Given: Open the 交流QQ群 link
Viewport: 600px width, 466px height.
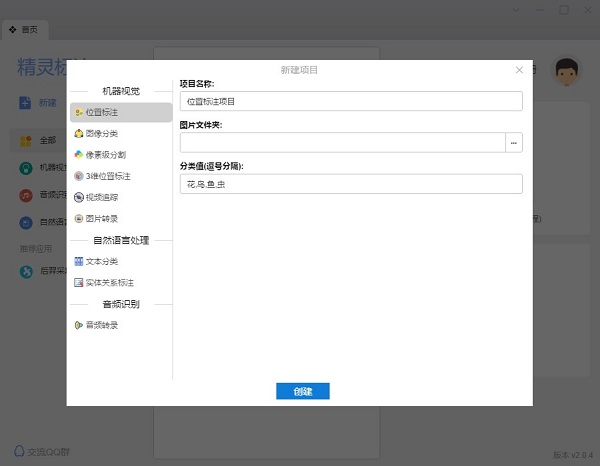Looking at the screenshot, I should [x=40, y=449].
